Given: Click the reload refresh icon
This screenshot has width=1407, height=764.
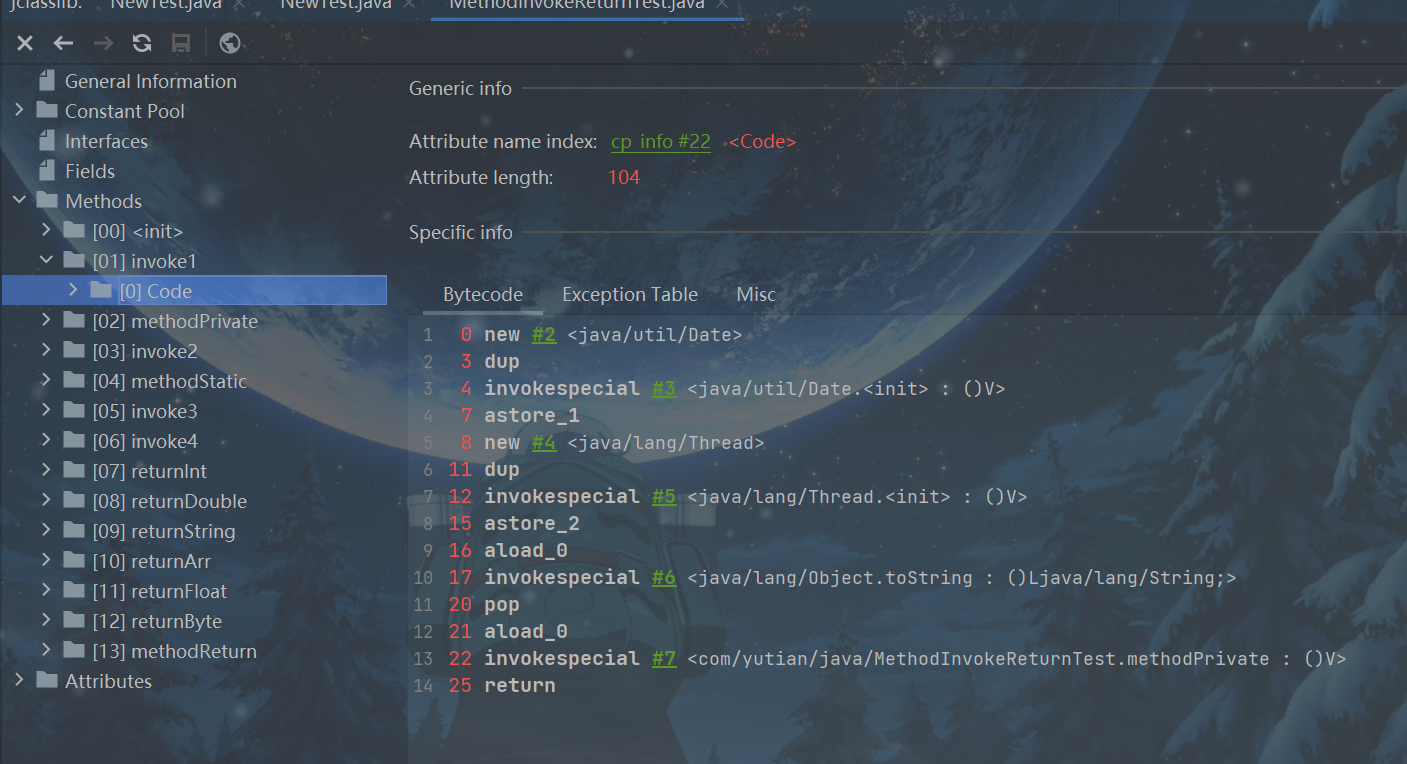Looking at the screenshot, I should pyautogui.click(x=142, y=43).
